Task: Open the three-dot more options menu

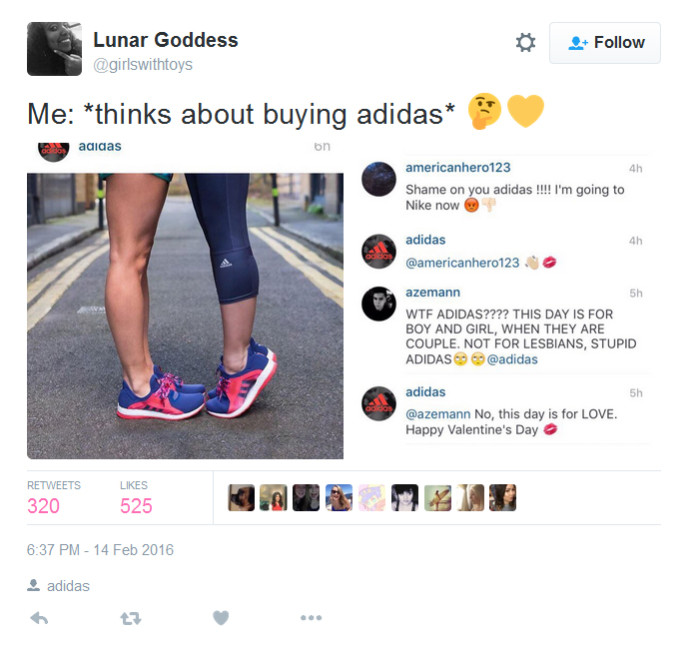Action: point(311,618)
